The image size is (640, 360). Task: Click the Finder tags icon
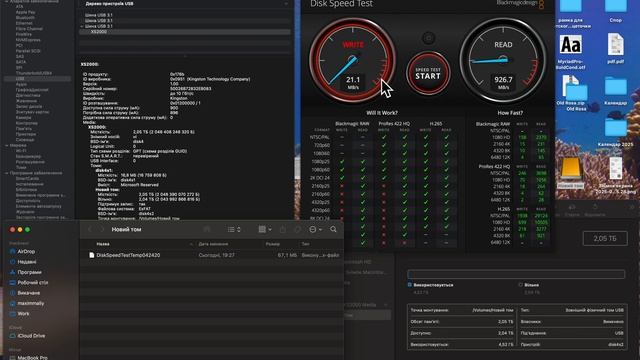298,230
